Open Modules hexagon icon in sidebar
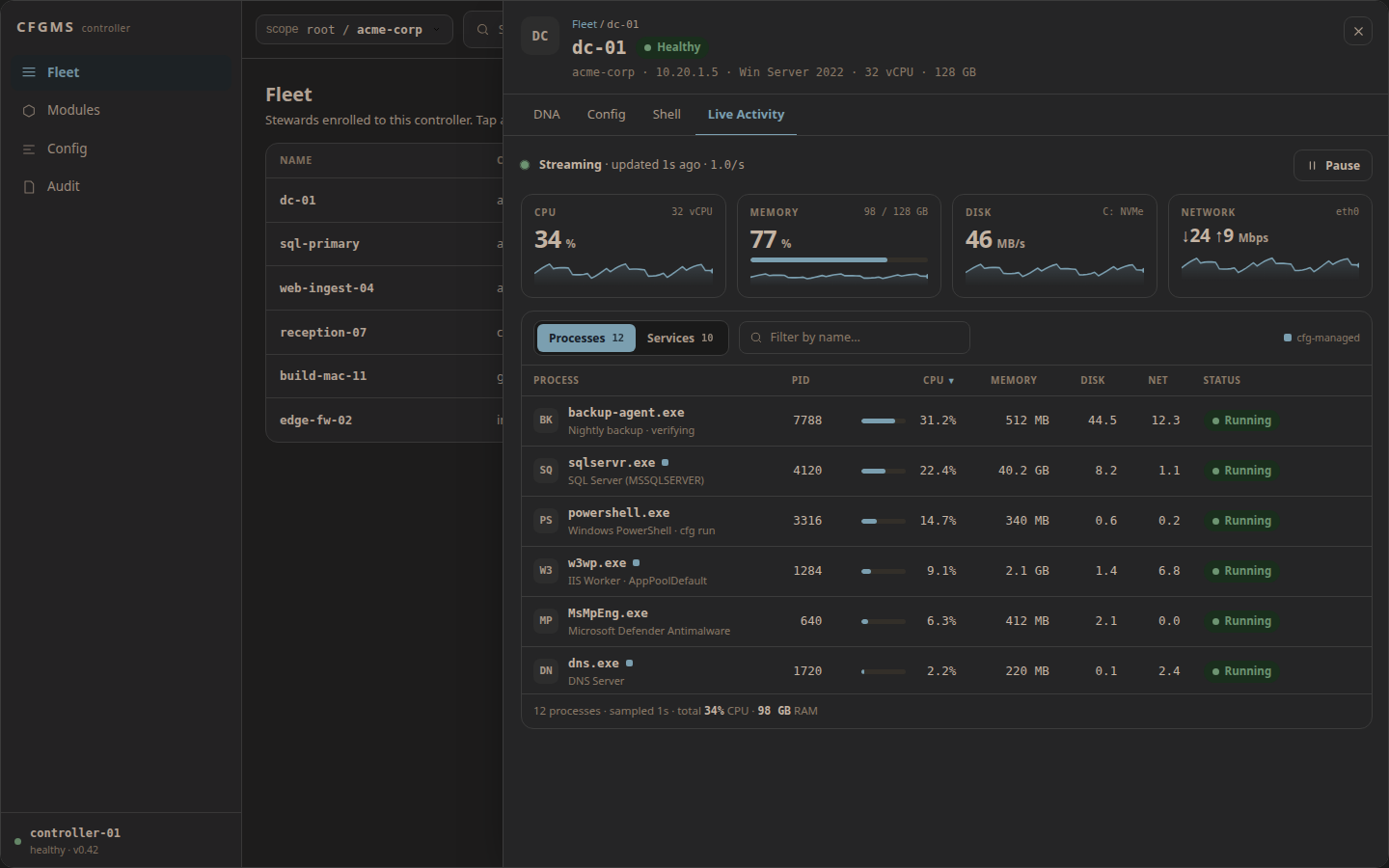 point(29,110)
